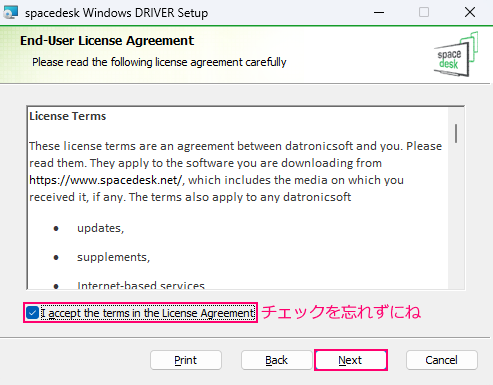
Task: Open the https://www.spacedesk.net/ link
Action: click(x=105, y=180)
